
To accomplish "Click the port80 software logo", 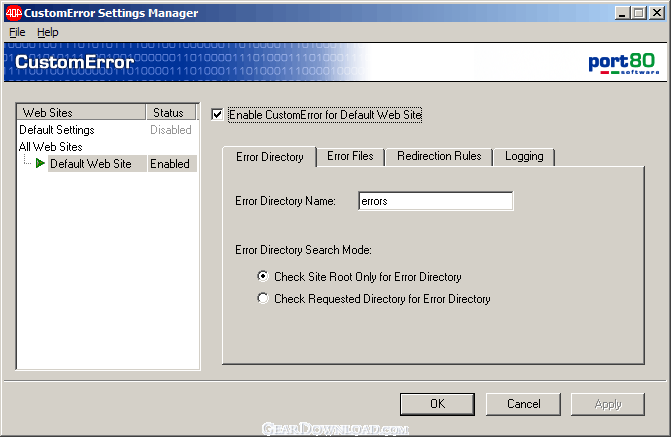I will coord(623,63).
